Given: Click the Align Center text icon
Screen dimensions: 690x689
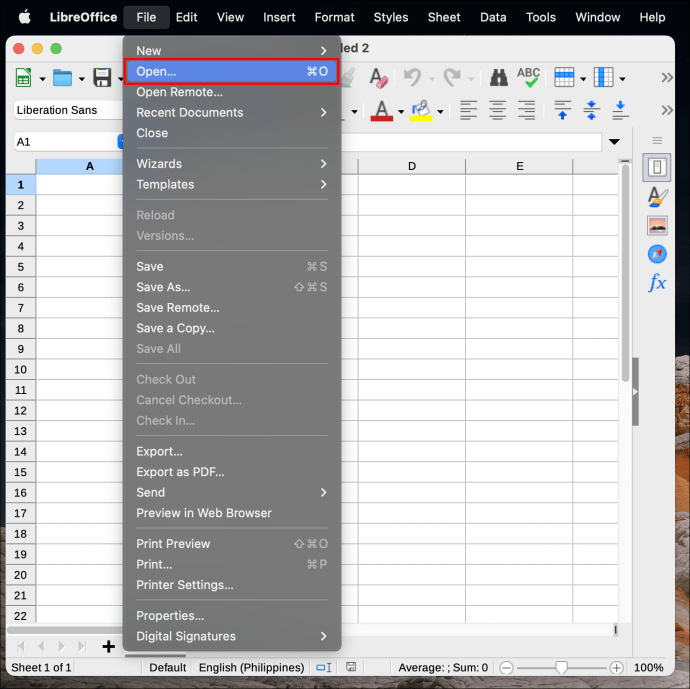Looking at the screenshot, I should (x=497, y=110).
